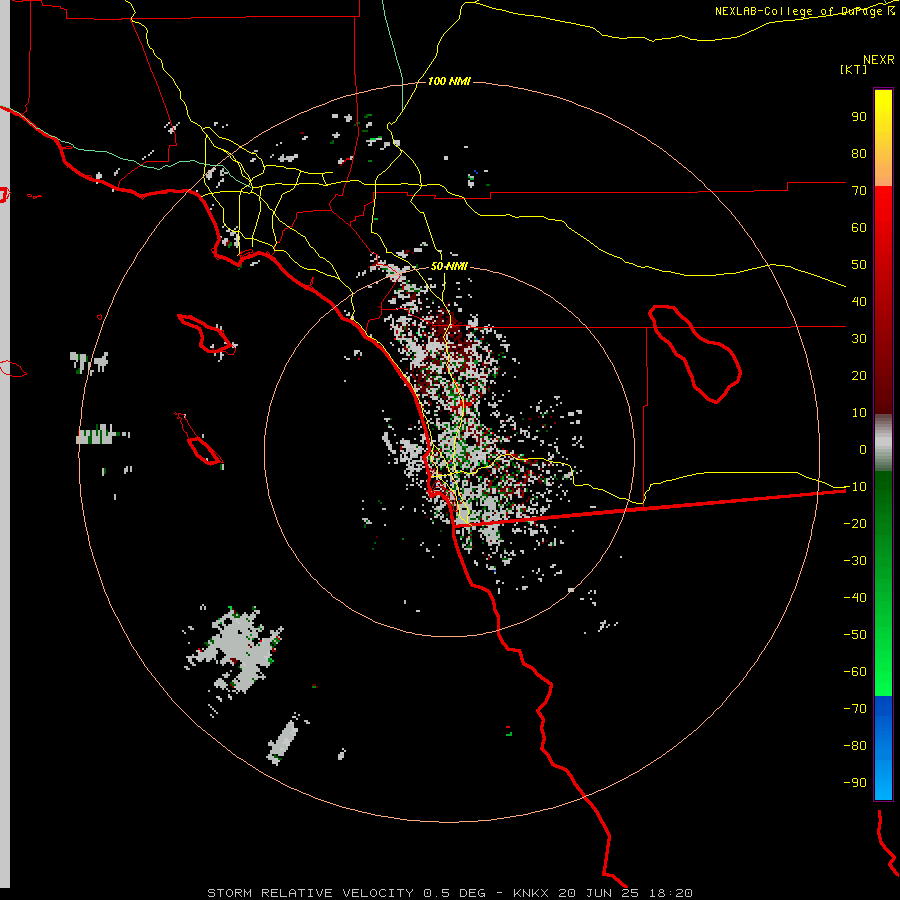Select the -90 scale value
The image size is (900, 900).
pyautogui.click(x=855, y=783)
